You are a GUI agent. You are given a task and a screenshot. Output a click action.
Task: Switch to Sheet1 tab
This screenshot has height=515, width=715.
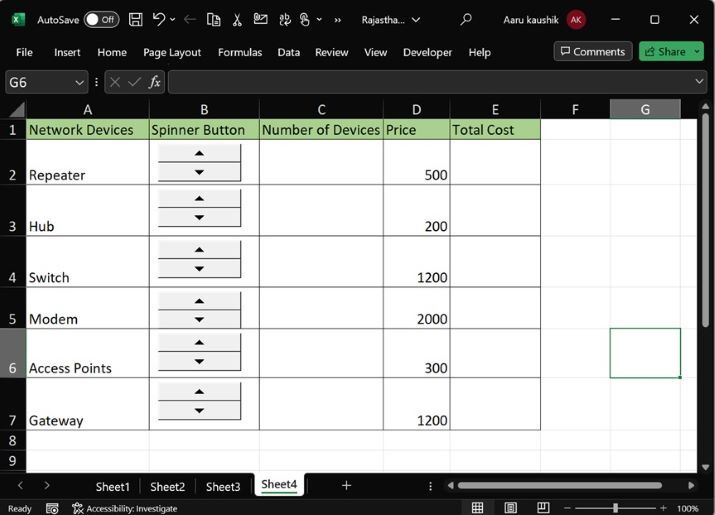click(x=113, y=487)
